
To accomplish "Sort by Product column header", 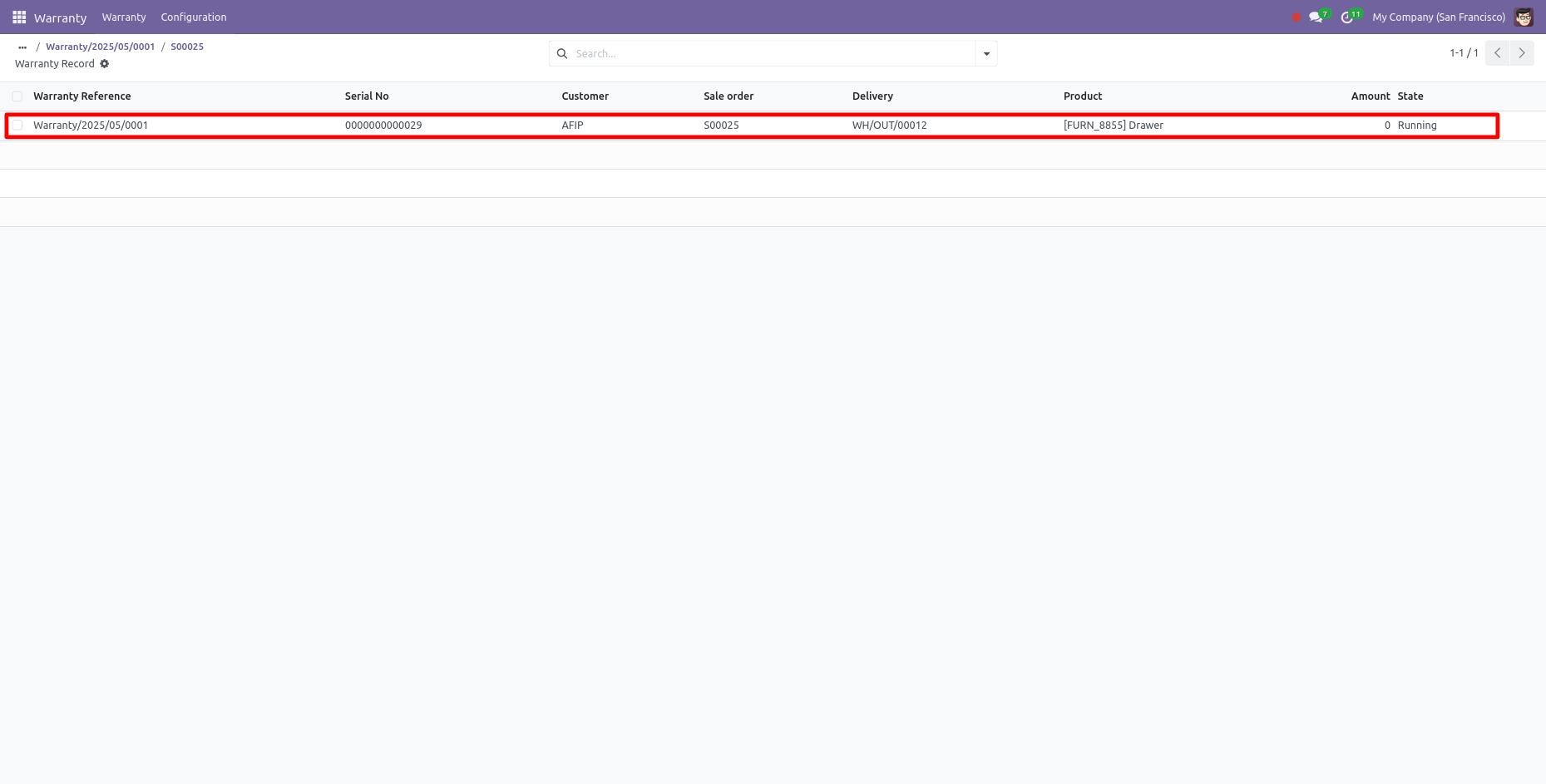I will [1083, 96].
